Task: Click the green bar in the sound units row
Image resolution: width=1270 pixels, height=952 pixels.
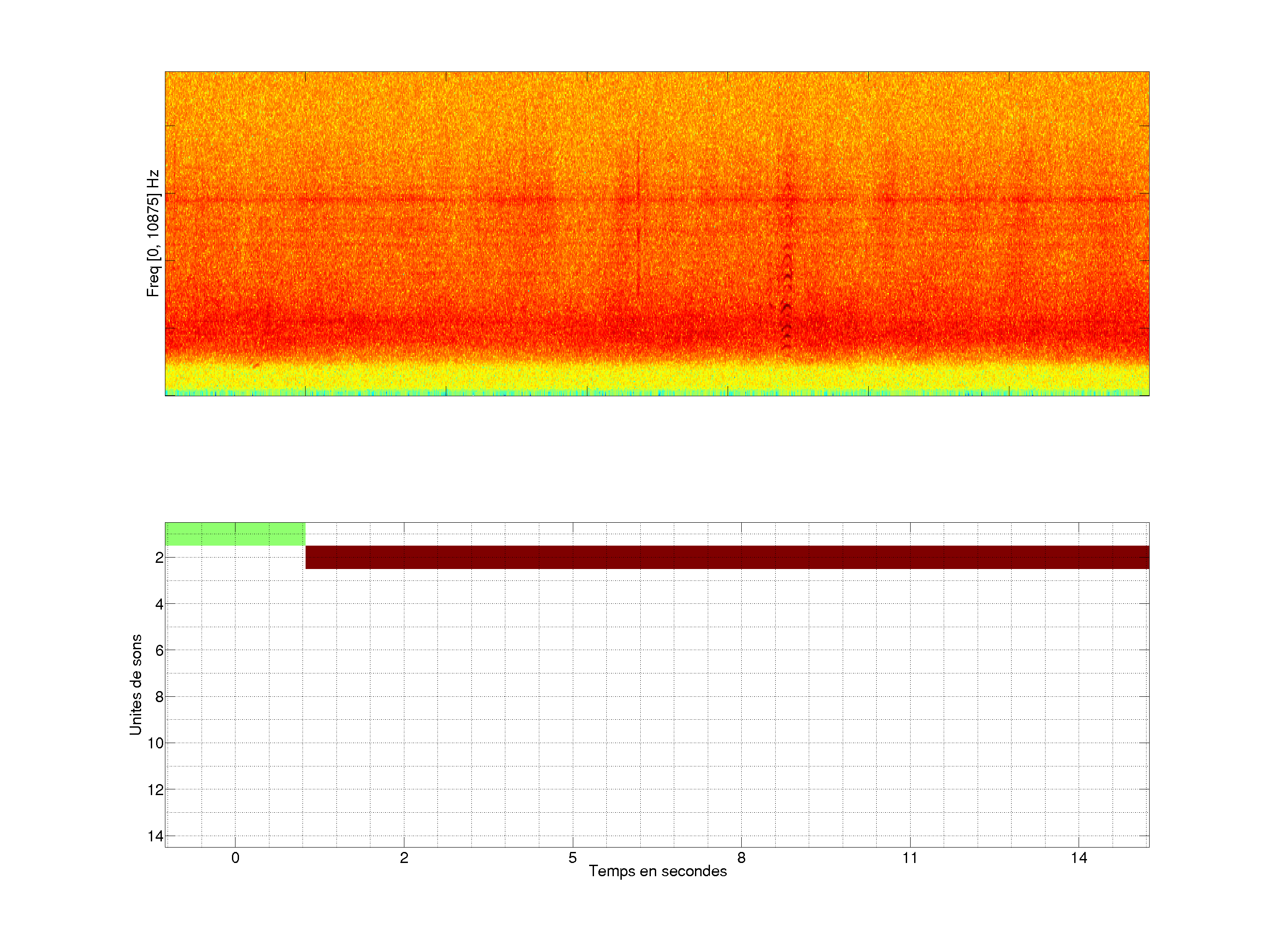Action: 235,534
